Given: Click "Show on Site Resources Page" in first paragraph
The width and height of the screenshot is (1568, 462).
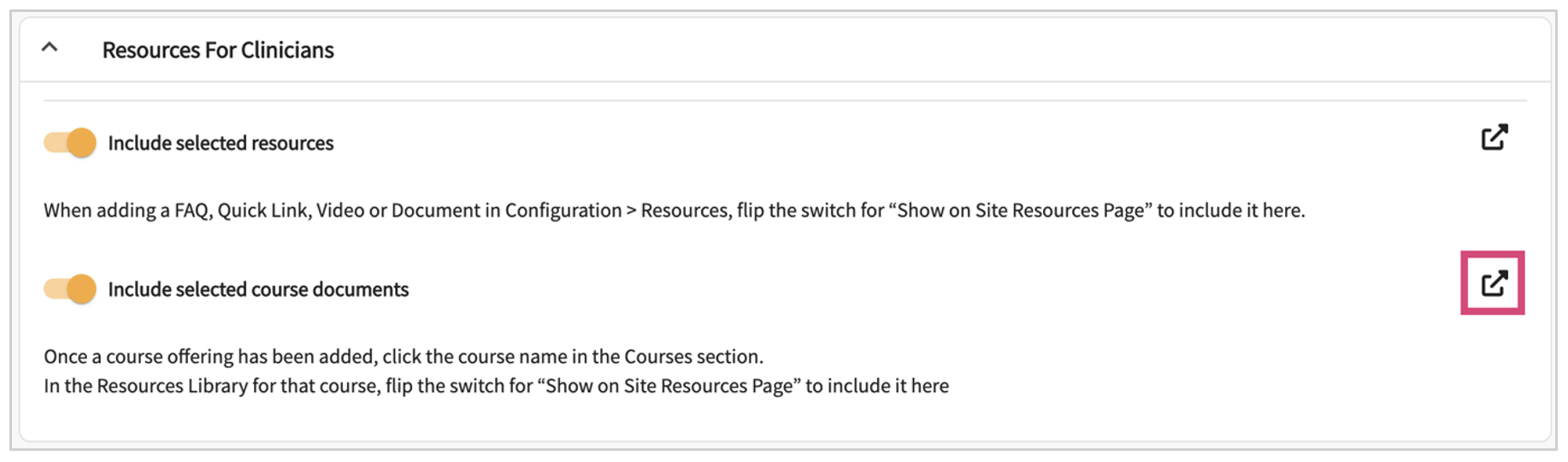Looking at the screenshot, I should click(x=1020, y=210).
